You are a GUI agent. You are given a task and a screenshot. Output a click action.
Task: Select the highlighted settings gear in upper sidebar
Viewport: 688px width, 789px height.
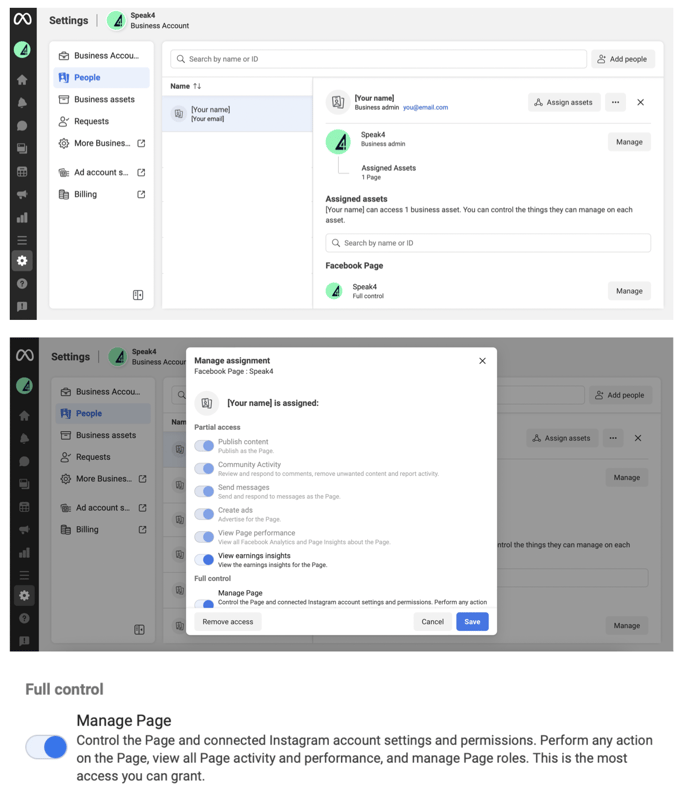[x=22, y=261]
